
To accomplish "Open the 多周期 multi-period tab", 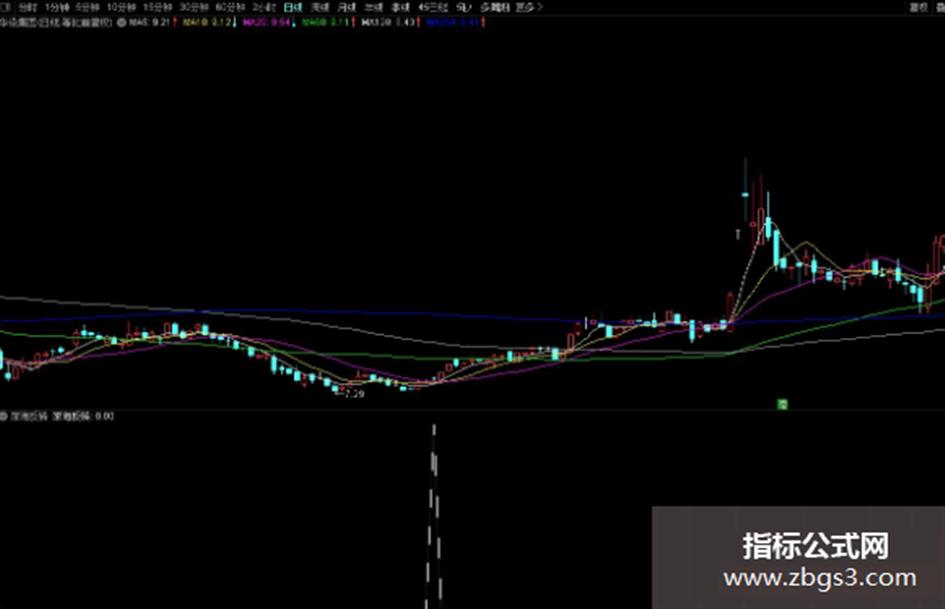I will click(494, 7).
